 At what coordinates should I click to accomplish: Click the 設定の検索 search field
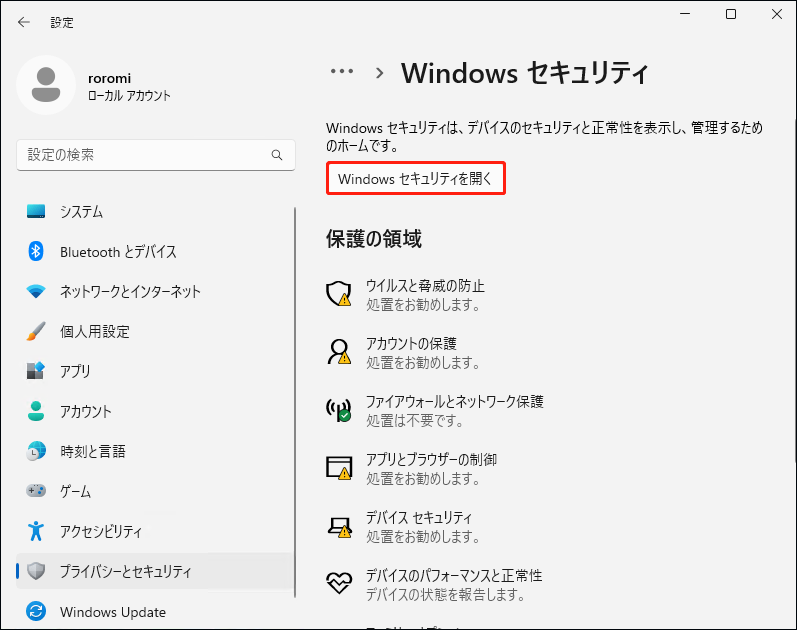(x=156, y=155)
